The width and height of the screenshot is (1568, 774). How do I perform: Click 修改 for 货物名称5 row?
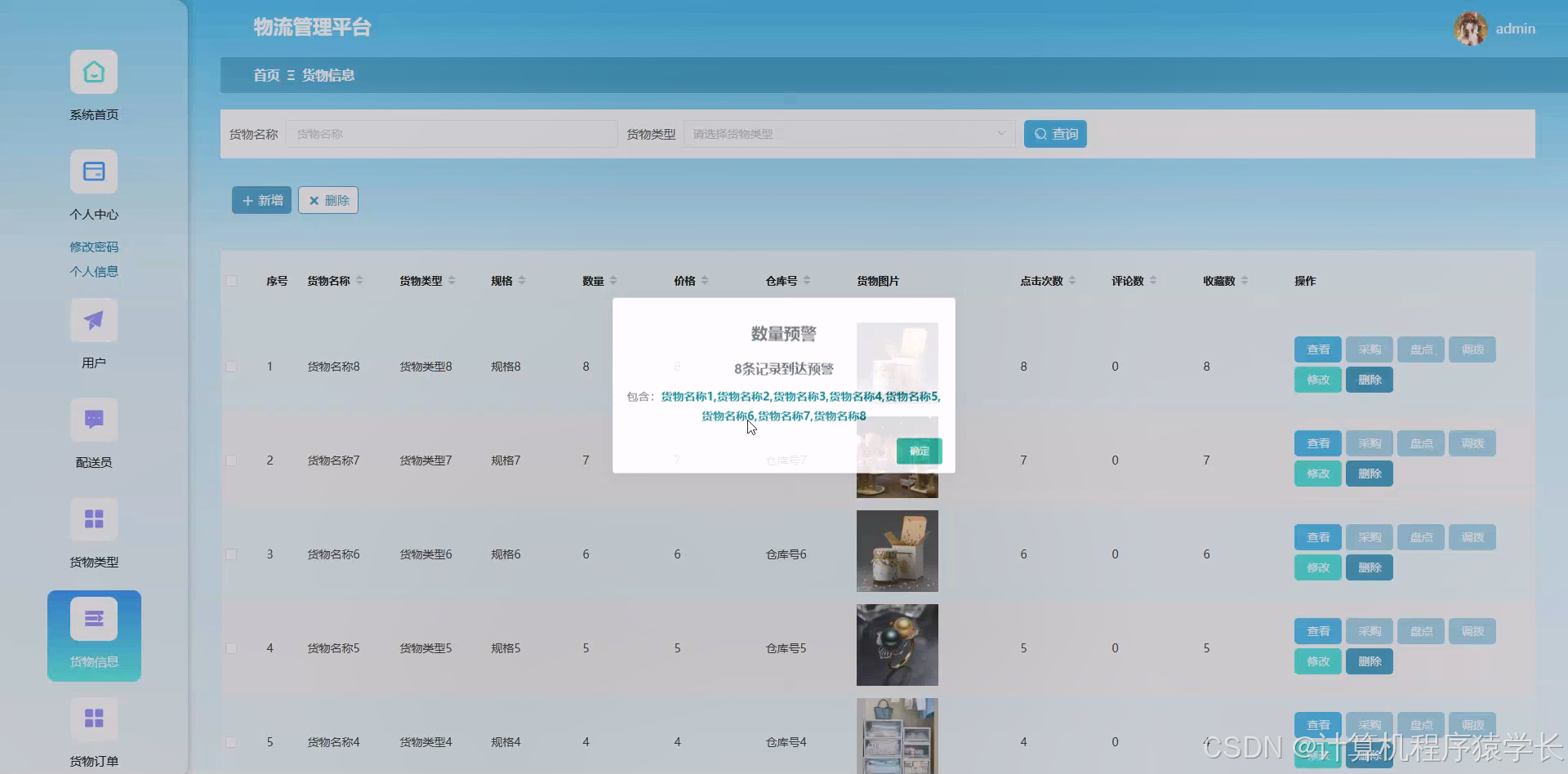pyautogui.click(x=1318, y=661)
